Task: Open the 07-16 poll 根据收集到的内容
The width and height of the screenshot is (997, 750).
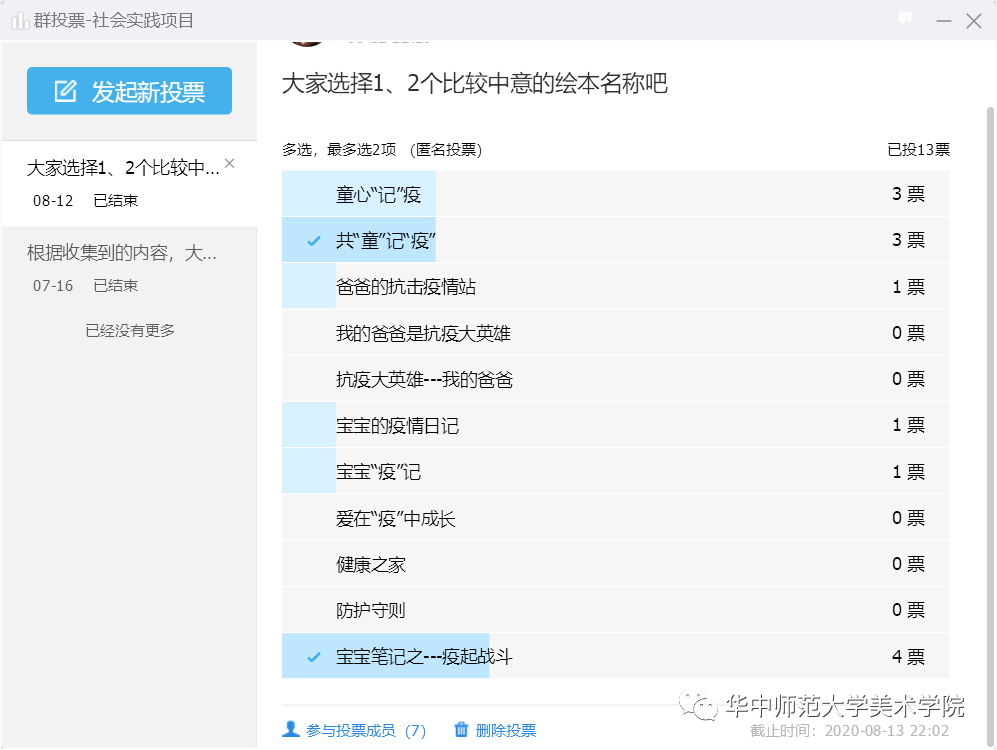Action: pos(124,268)
